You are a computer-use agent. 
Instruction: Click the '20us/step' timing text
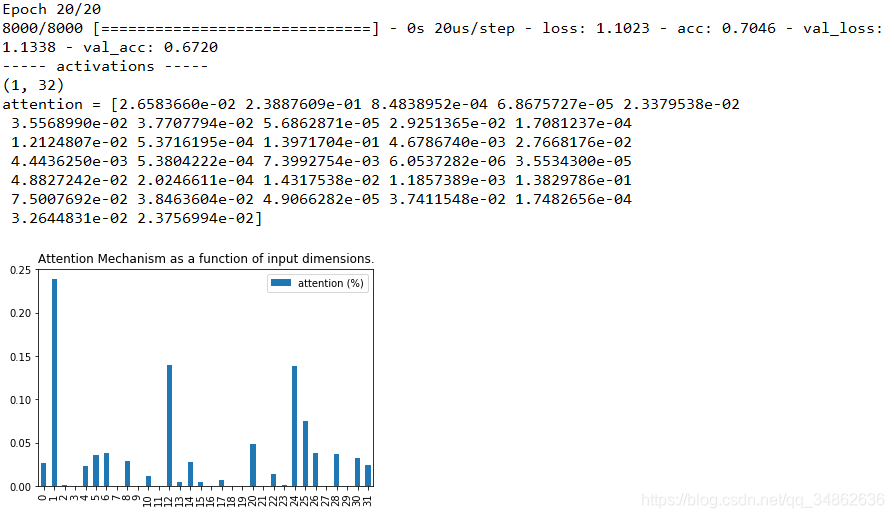click(474, 28)
